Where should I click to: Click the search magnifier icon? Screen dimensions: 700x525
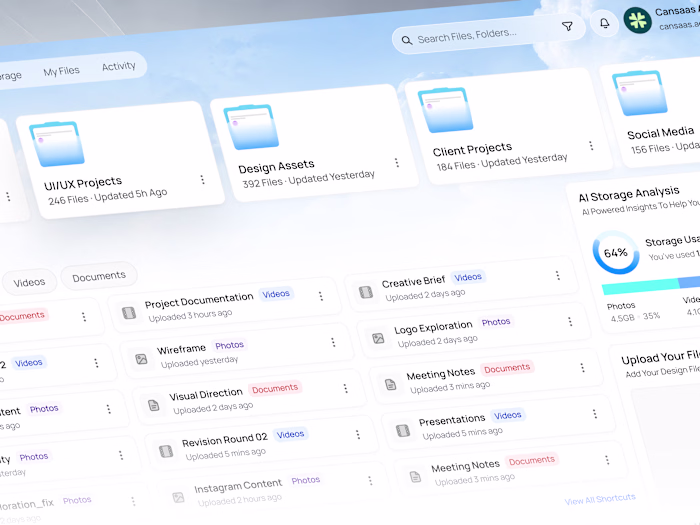(407, 41)
